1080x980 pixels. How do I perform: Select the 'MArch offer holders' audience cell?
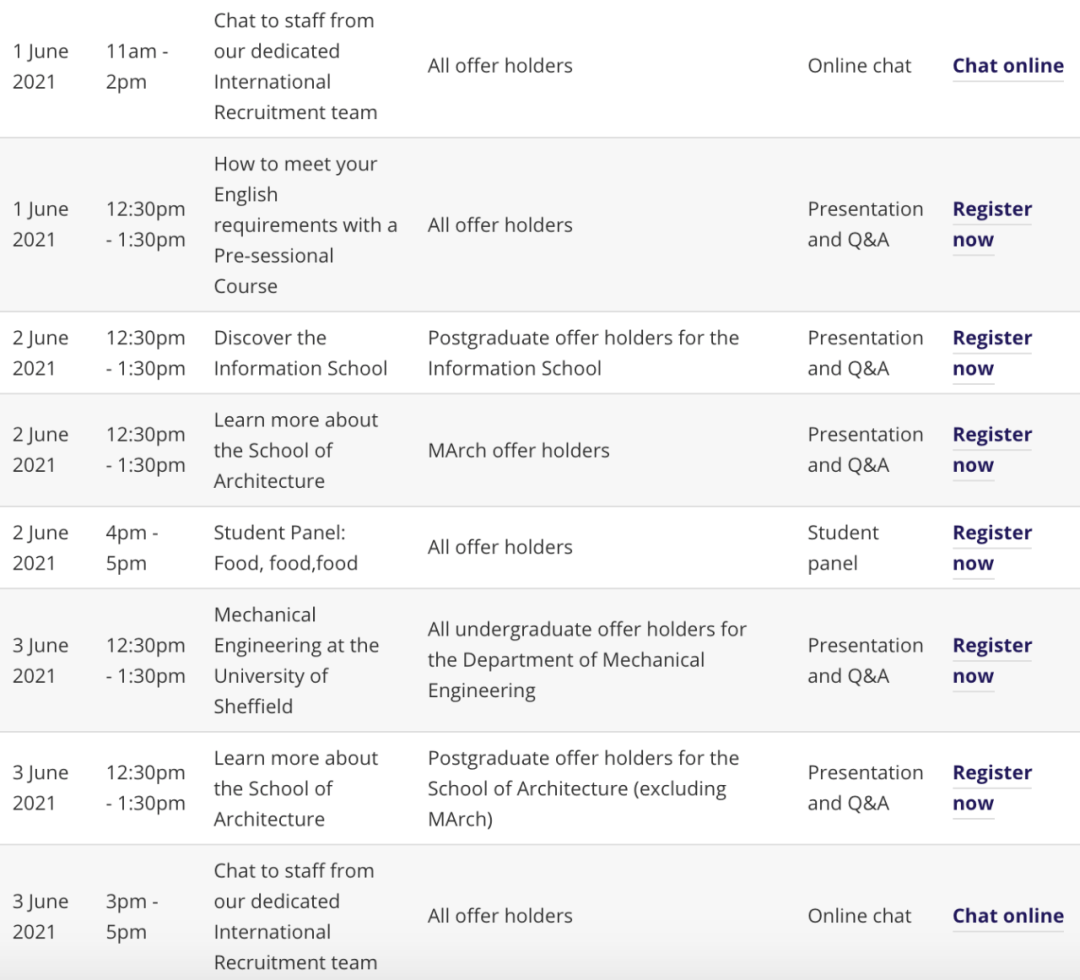tap(518, 451)
